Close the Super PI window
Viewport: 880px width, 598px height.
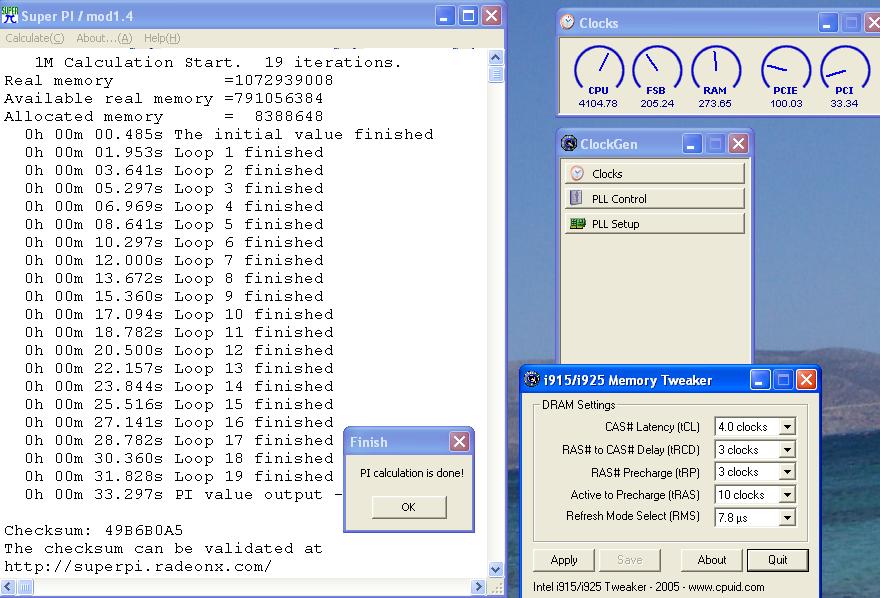pos(492,16)
